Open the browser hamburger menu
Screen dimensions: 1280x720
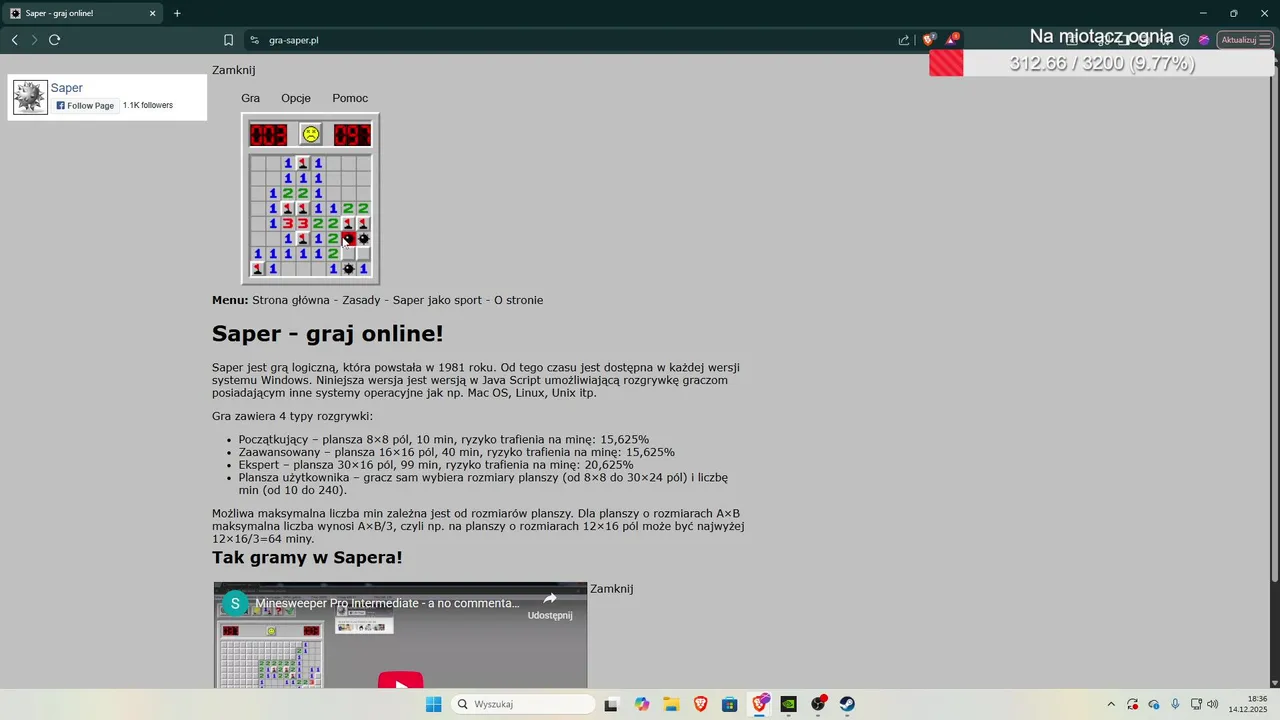click(x=1265, y=40)
